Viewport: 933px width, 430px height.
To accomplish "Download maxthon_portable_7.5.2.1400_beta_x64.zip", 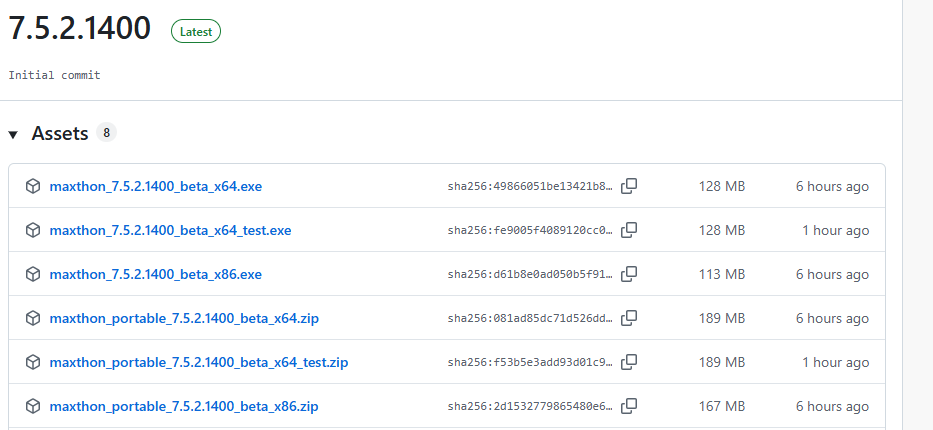I will 184,318.
